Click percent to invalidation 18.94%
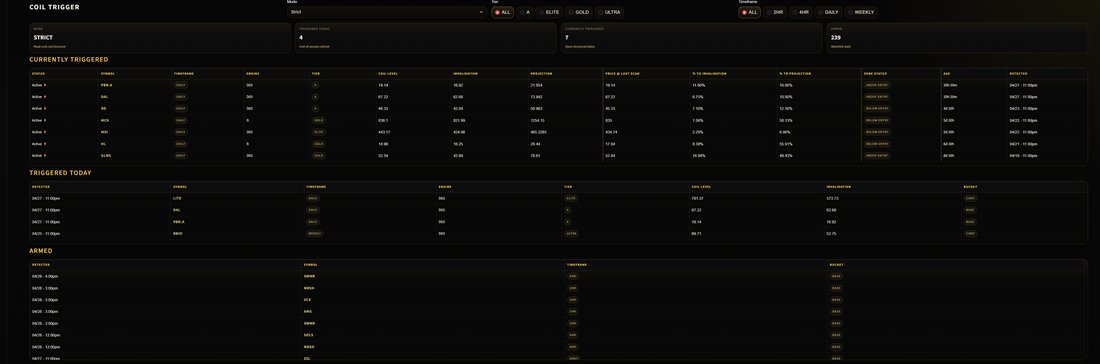 (699, 155)
